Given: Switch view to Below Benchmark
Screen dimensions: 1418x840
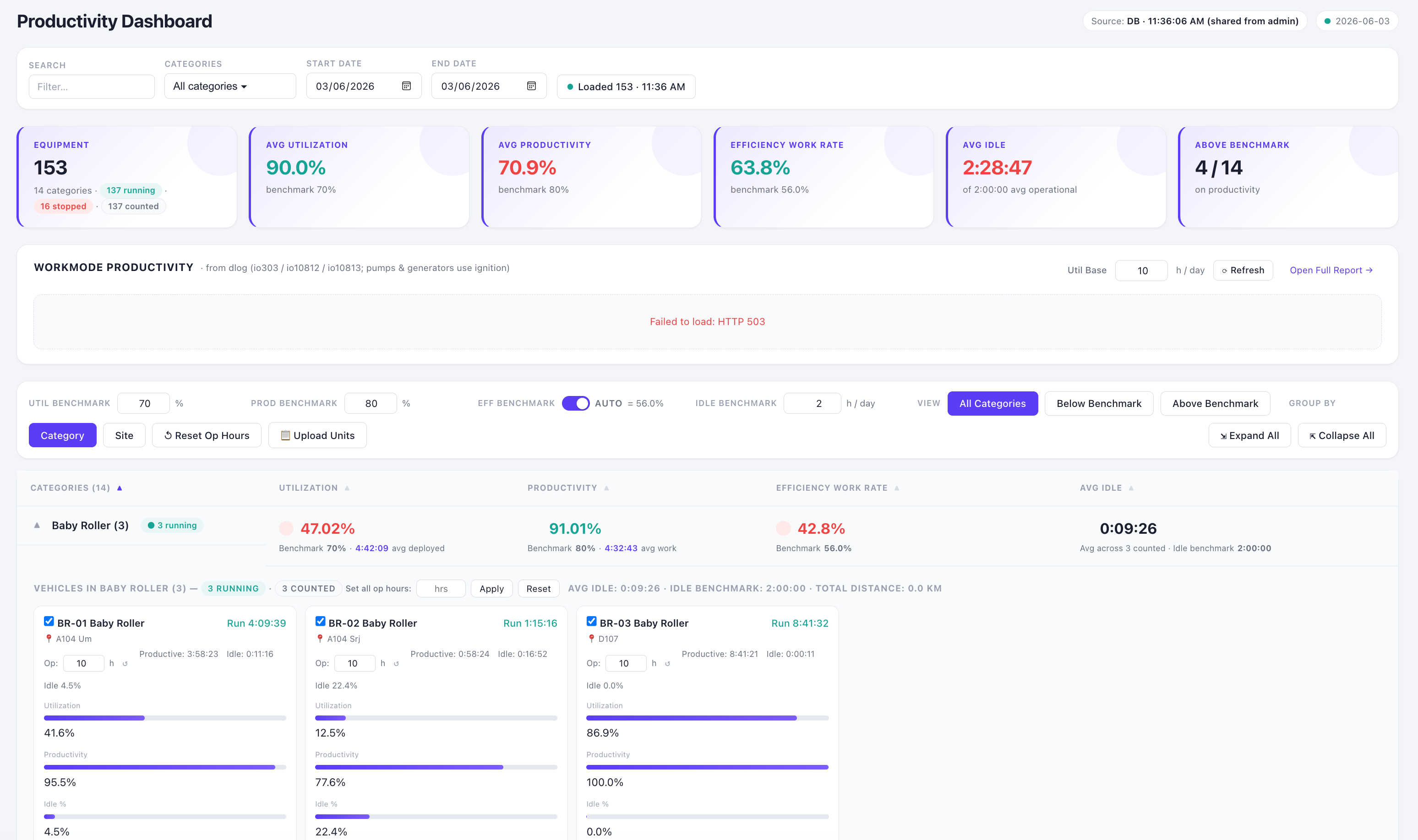Looking at the screenshot, I should 1099,403.
